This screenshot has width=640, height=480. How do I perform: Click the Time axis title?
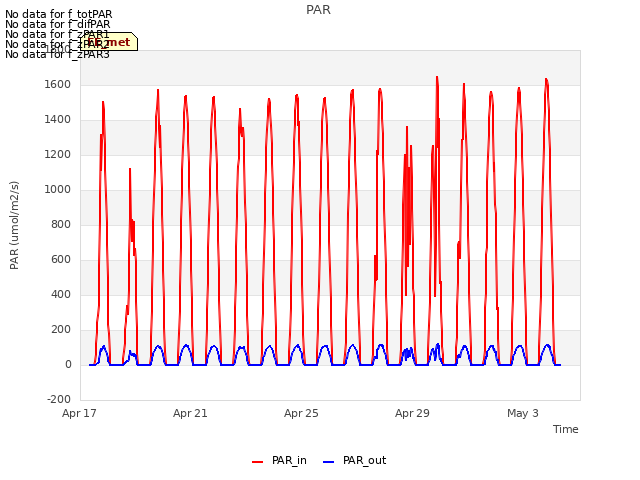(566, 429)
